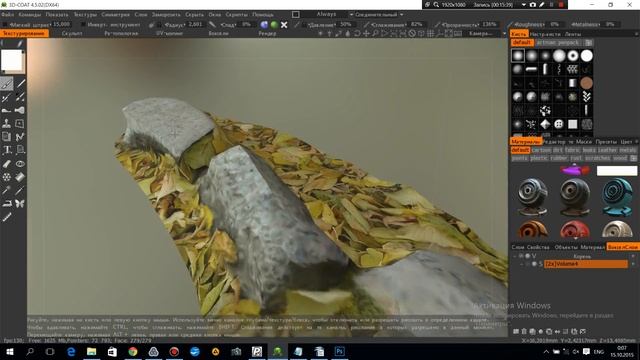Choose the solid white circle brush alpha

click(x=587, y=56)
